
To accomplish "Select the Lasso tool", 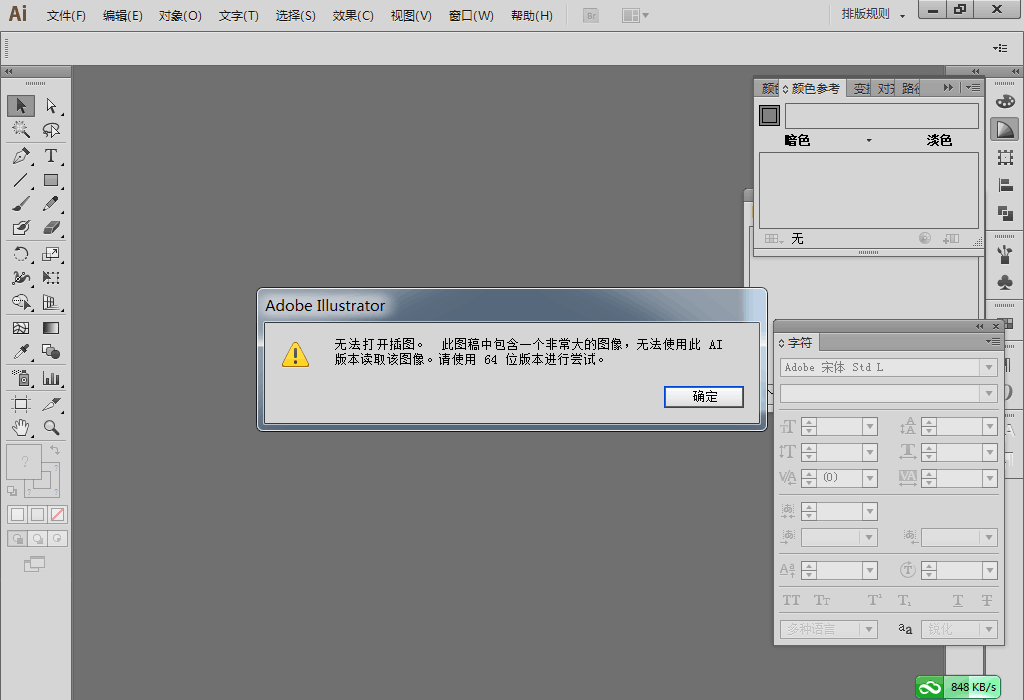I will click(x=51, y=129).
